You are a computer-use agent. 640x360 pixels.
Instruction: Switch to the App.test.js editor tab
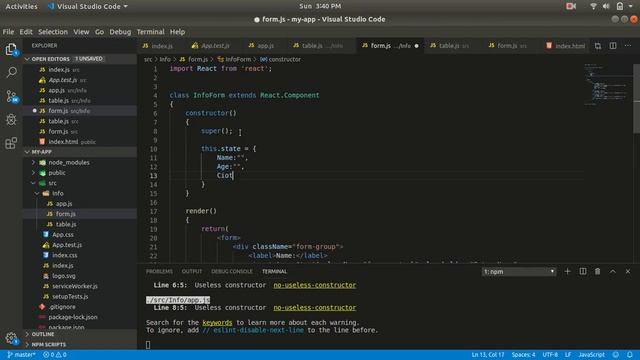point(211,46)
